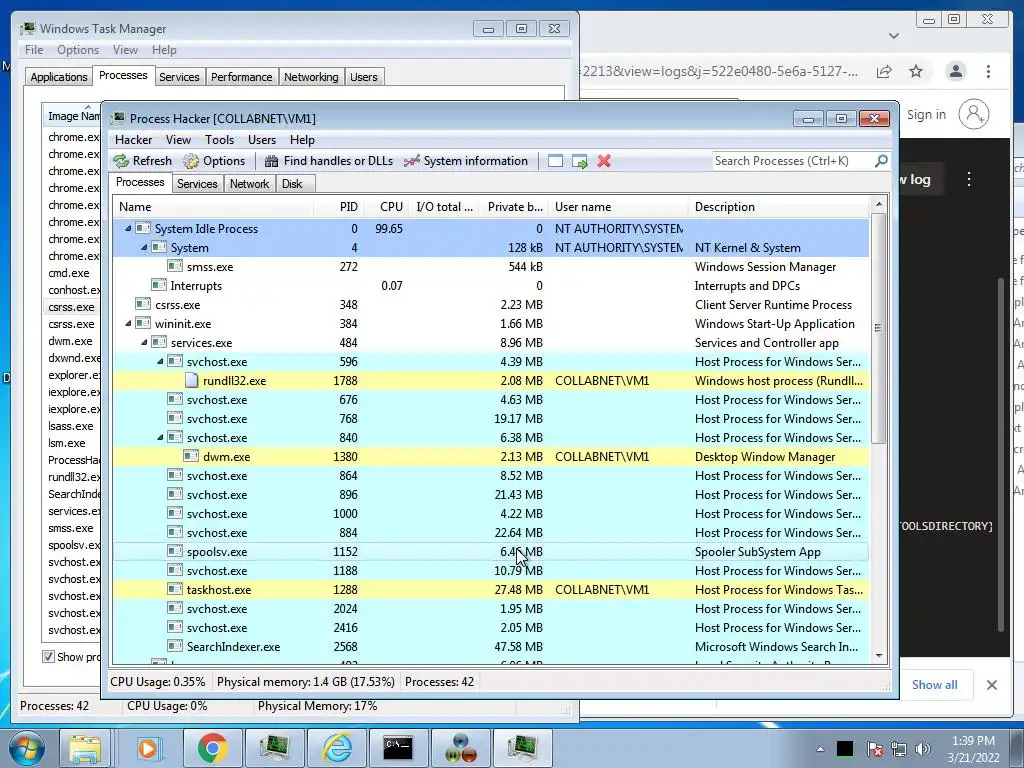This screenshot has width=1024, height=768.
Task: Click the process list scroll up arrow
Action: pos(878,204)
